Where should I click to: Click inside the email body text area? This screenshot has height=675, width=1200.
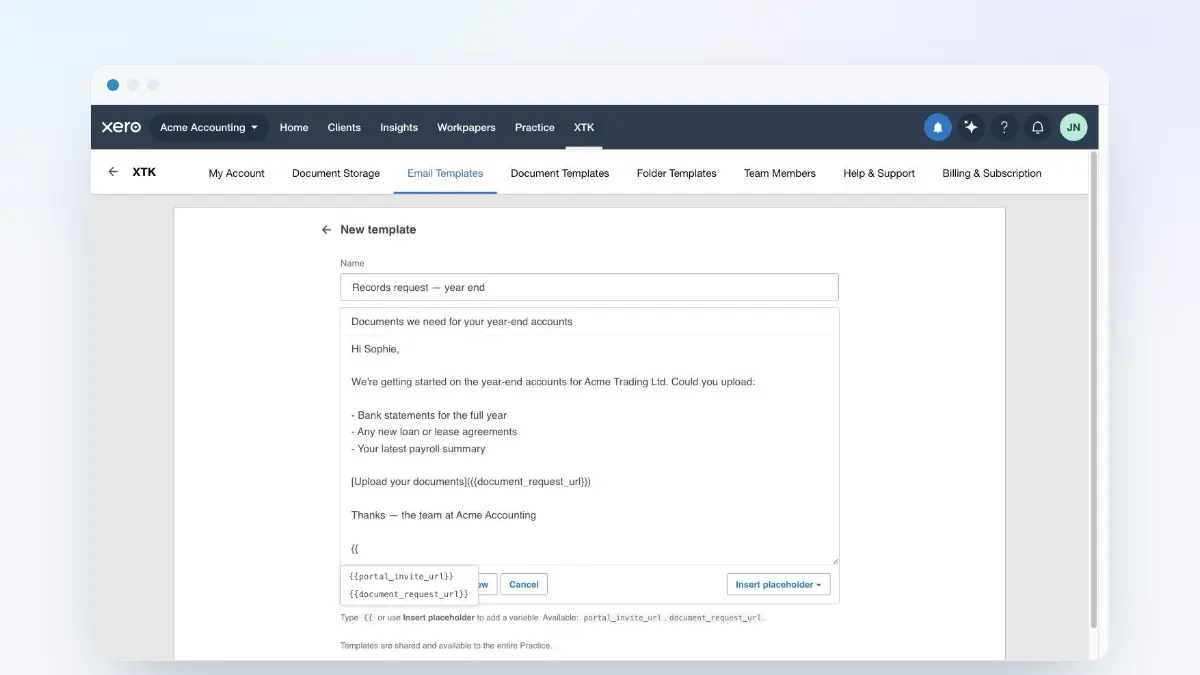pos(589,449)
